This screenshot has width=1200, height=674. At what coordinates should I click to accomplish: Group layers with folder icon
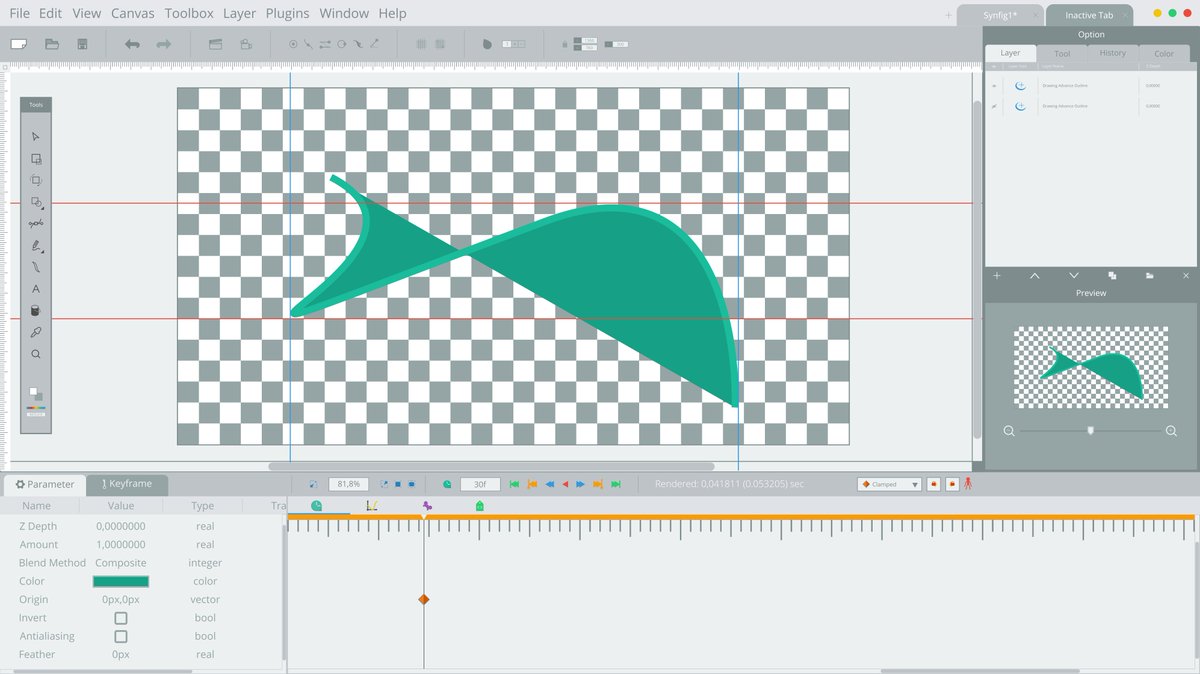click(1150, 275)
